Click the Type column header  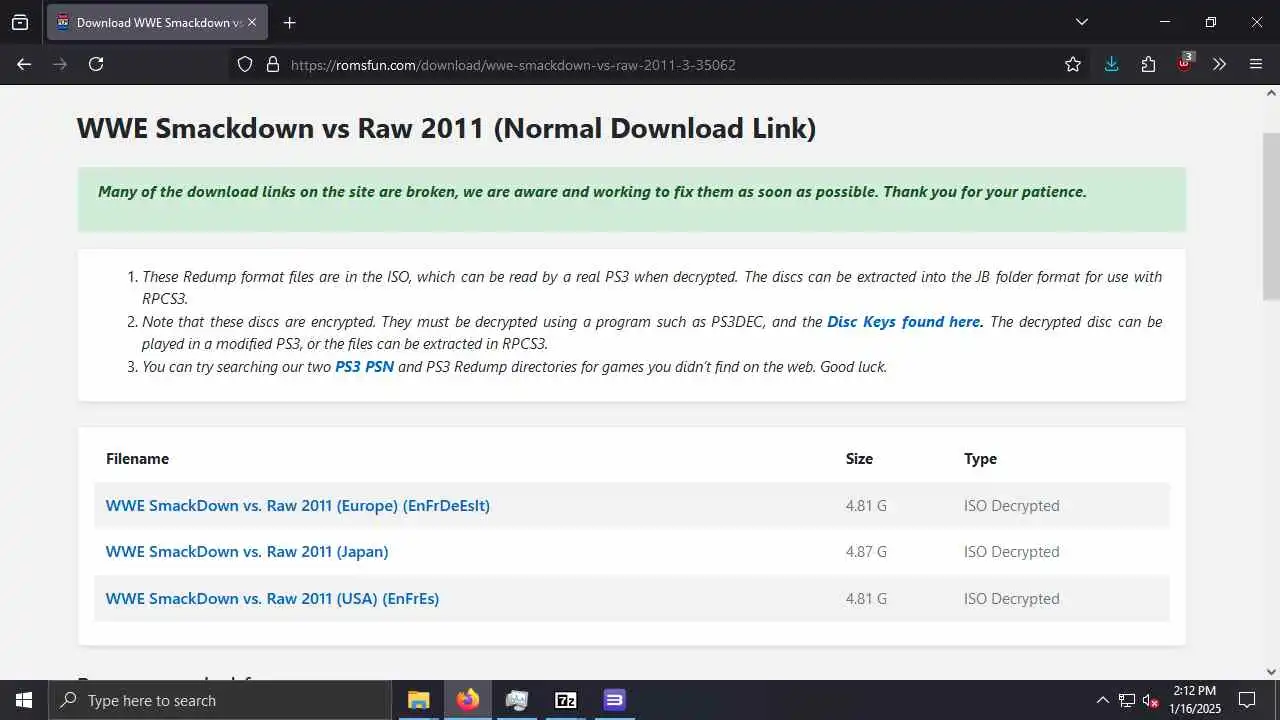(980, 459)
